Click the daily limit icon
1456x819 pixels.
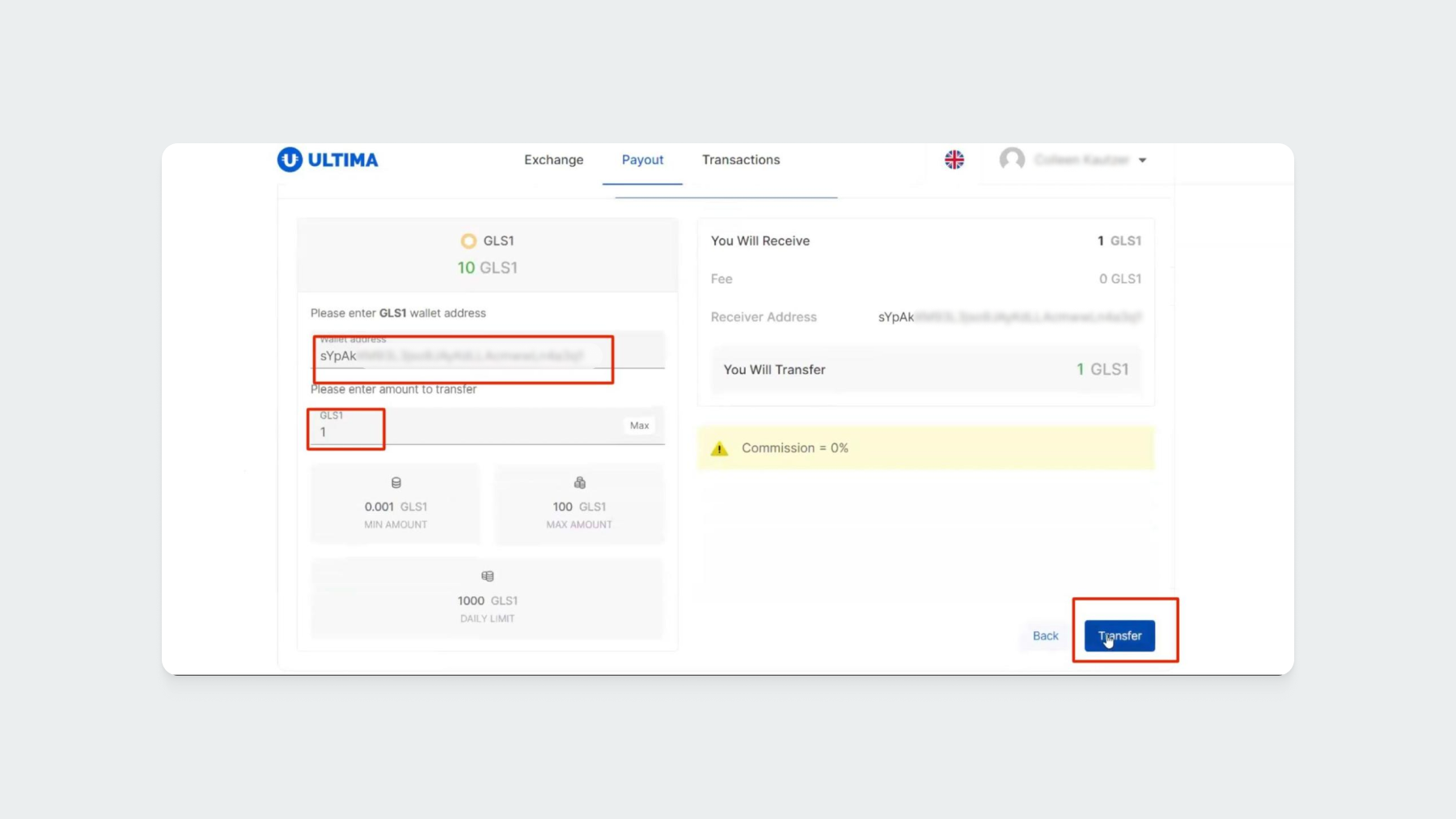click(488, 576)
